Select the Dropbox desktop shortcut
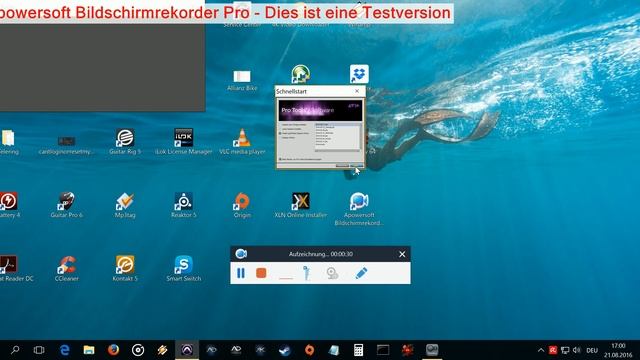 [359, 74]
